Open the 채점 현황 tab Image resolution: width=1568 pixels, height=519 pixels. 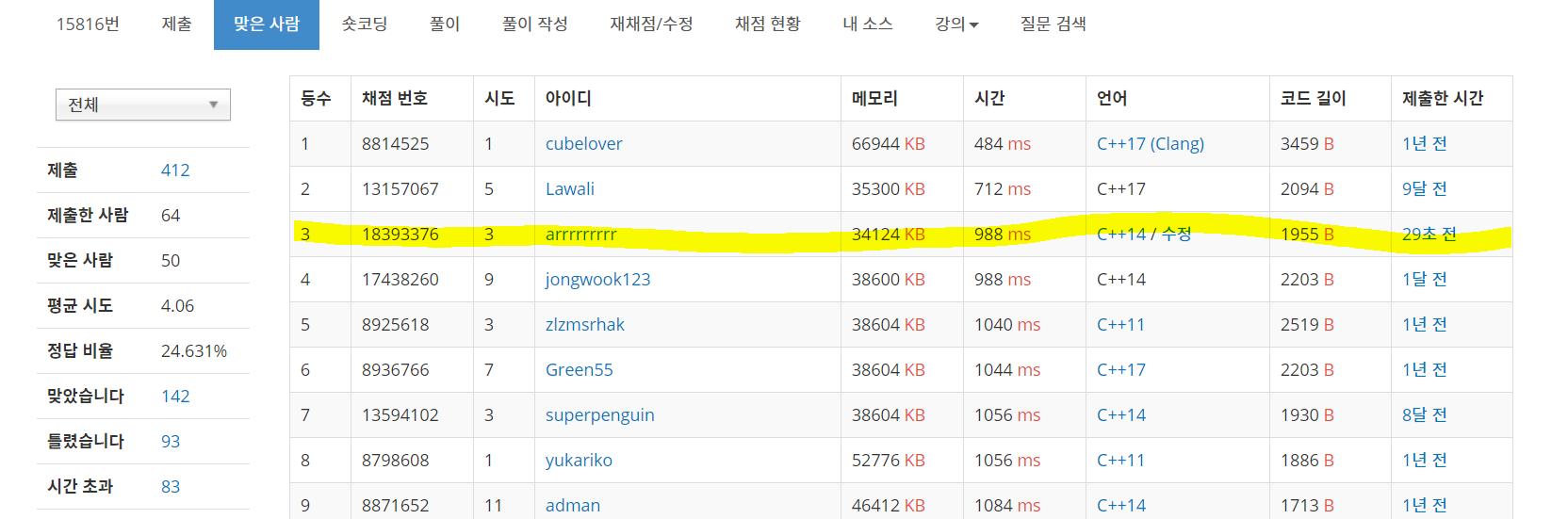pyautogui.click(x=767, y=24)
